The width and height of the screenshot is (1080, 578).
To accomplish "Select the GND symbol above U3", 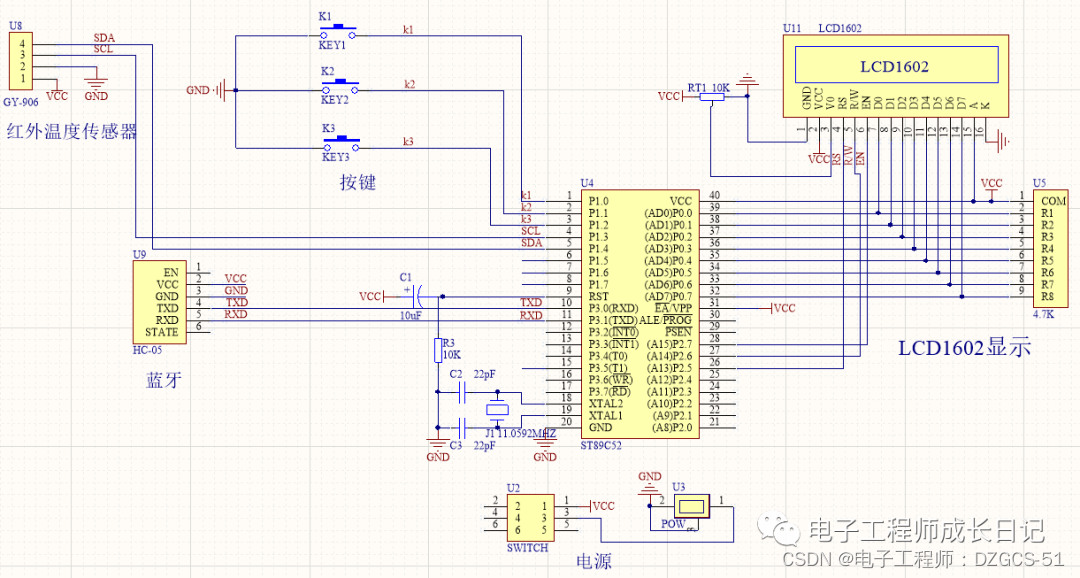I will click(649, 486).
